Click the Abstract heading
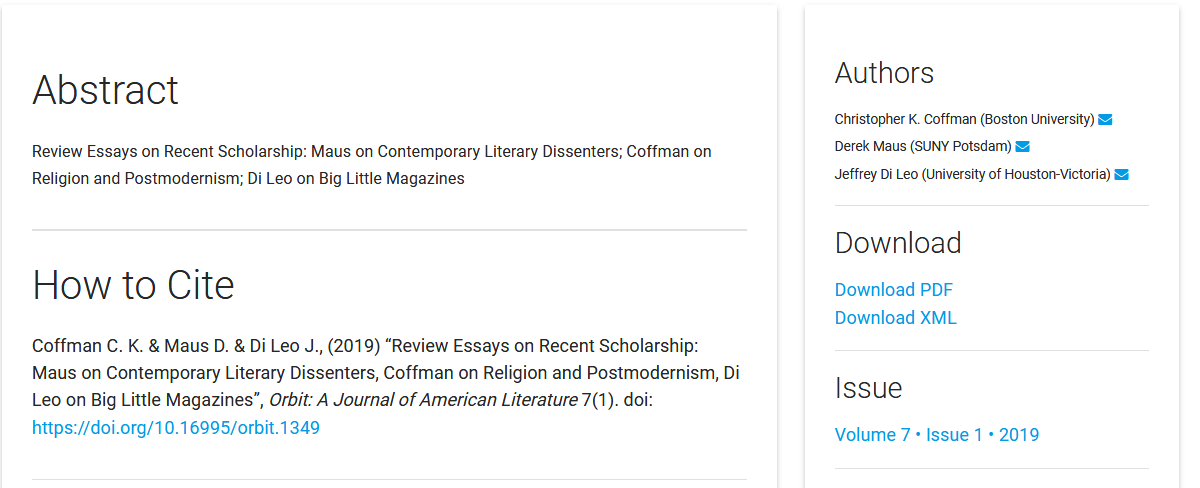 [105, 90]
